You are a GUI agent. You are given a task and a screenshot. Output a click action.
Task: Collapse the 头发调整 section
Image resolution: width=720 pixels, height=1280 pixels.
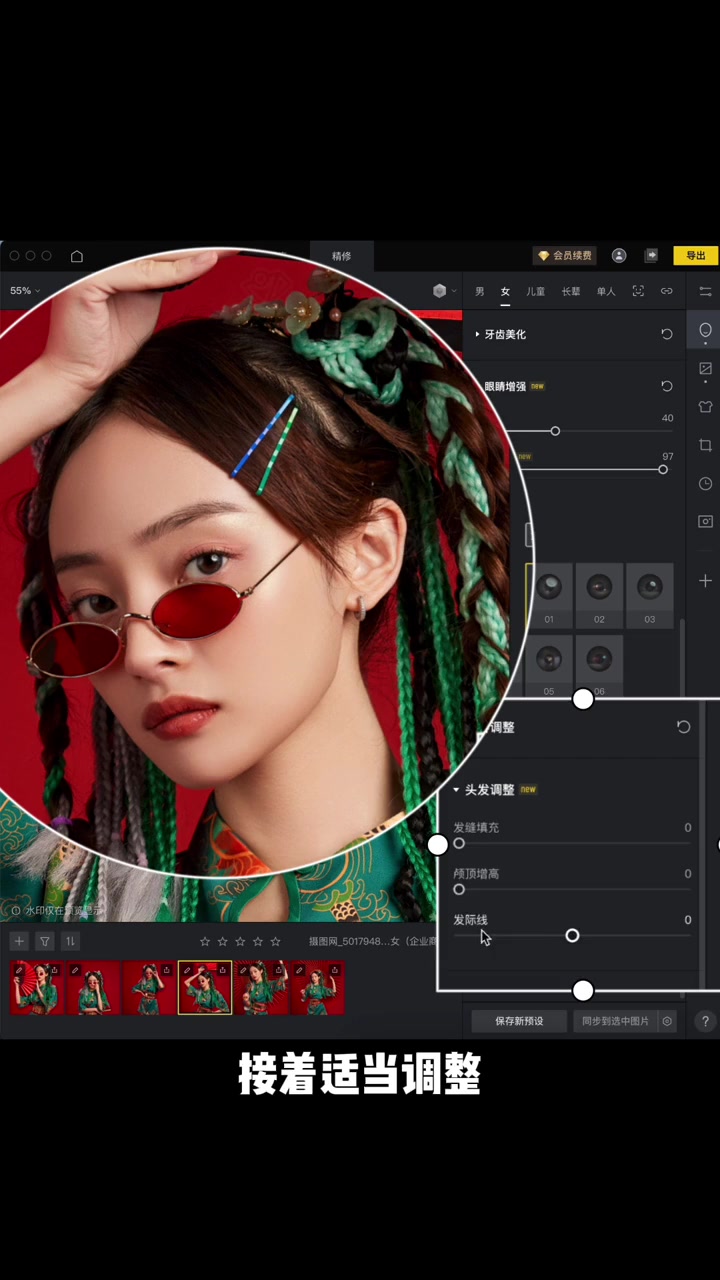coord(456,790)
